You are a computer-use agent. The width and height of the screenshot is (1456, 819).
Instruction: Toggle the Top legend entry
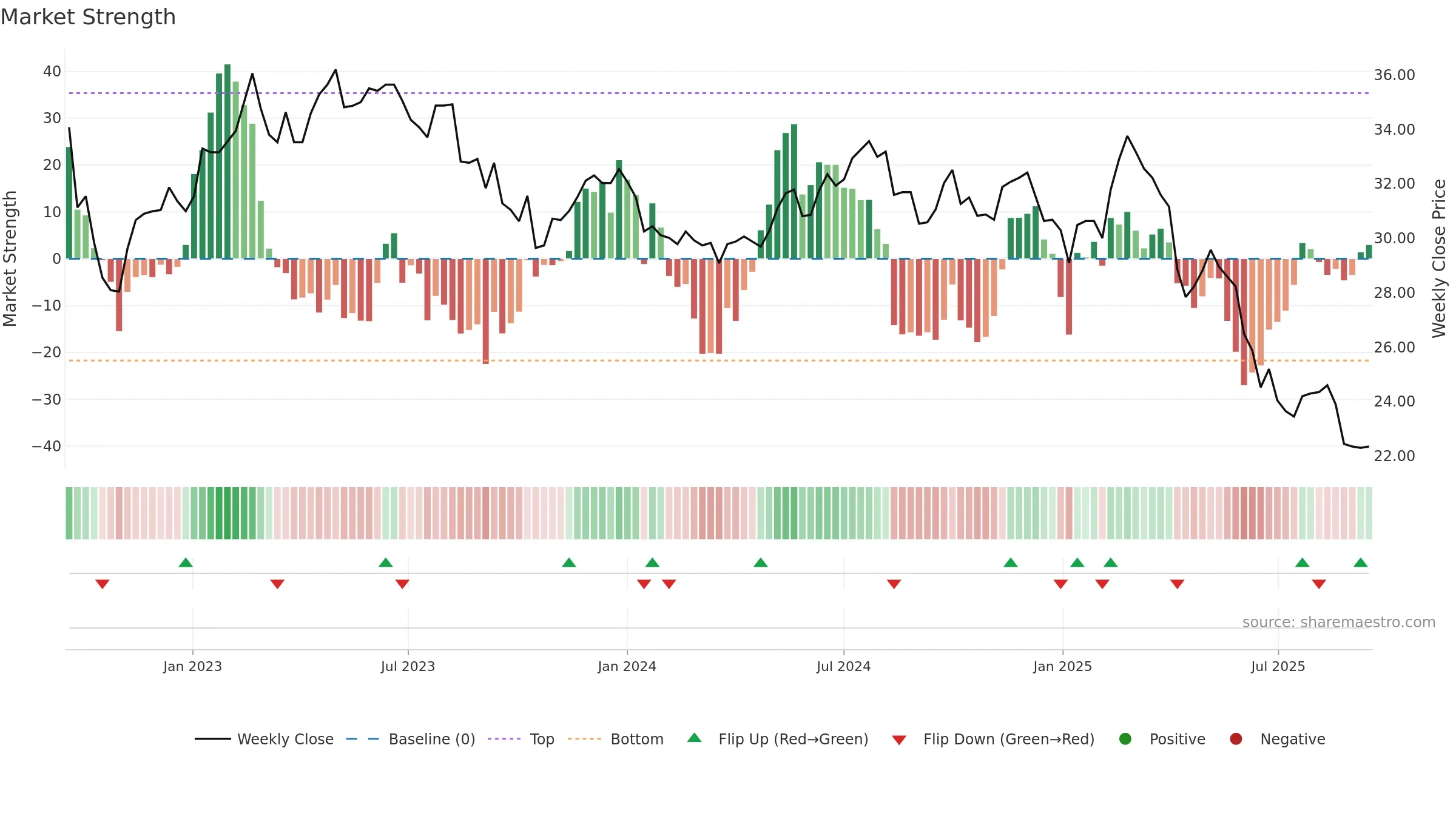point(521,739)
